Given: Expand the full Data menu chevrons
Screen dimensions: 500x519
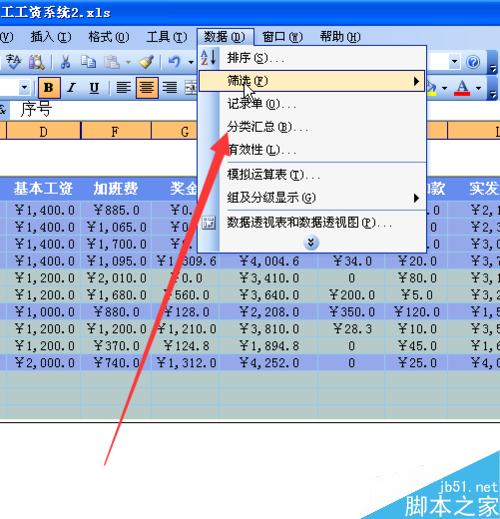Looking at the screenshot, I should 311,243.
